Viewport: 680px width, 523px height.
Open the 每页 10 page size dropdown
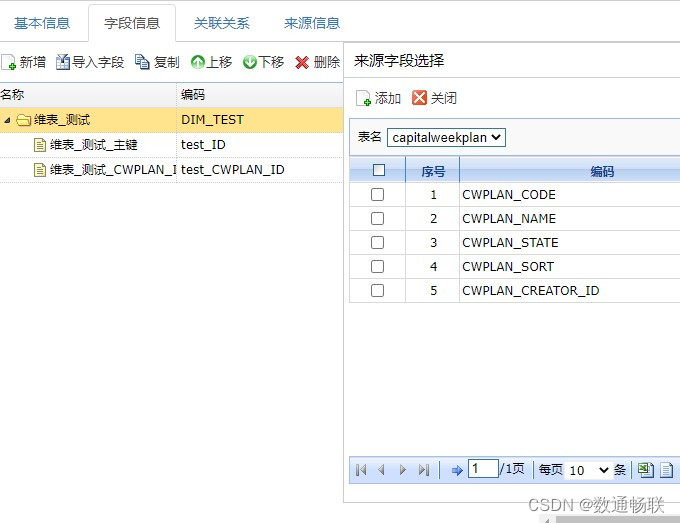point(589,470)
